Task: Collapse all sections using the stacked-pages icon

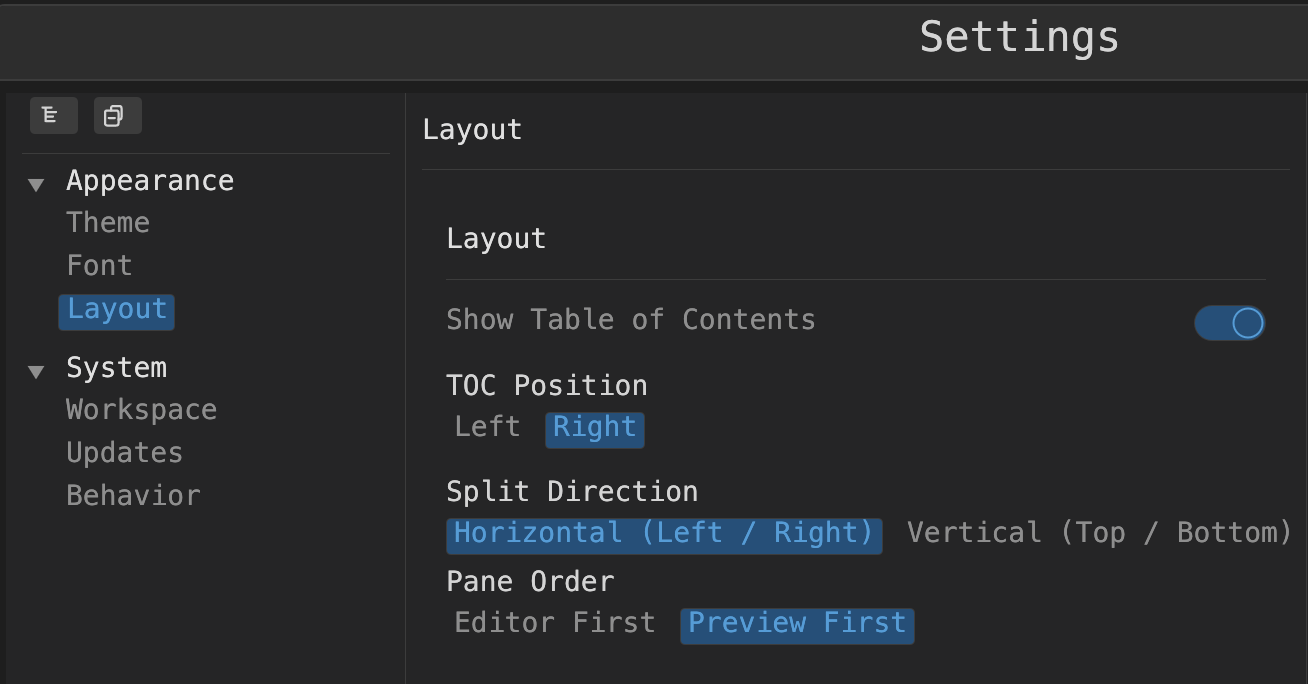Action: [x=117, y=115]
